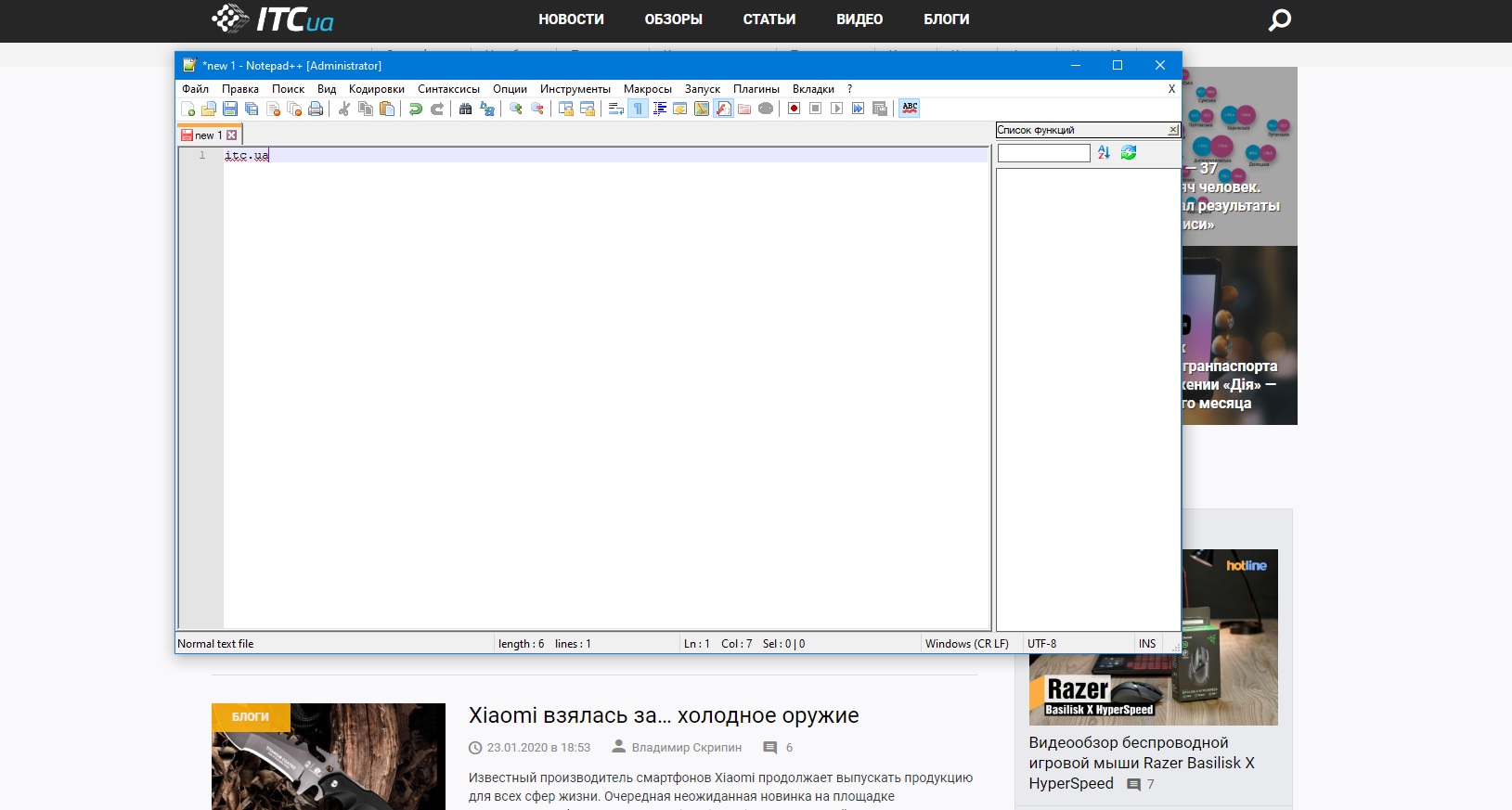The image size is (1512, 810).
Task: Toggle the ABC spell-check button
Action: [x=910, y=109]
